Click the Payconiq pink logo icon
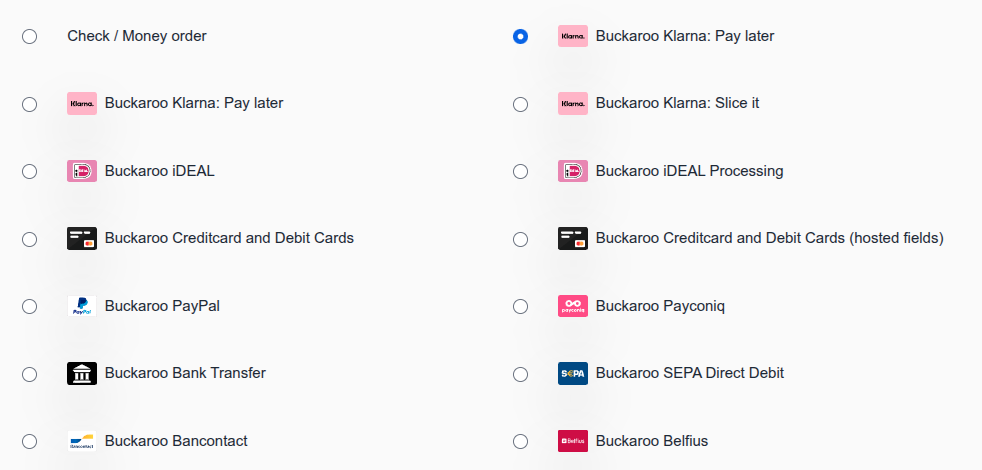The image size is (982, 470). tap(573, 306)
